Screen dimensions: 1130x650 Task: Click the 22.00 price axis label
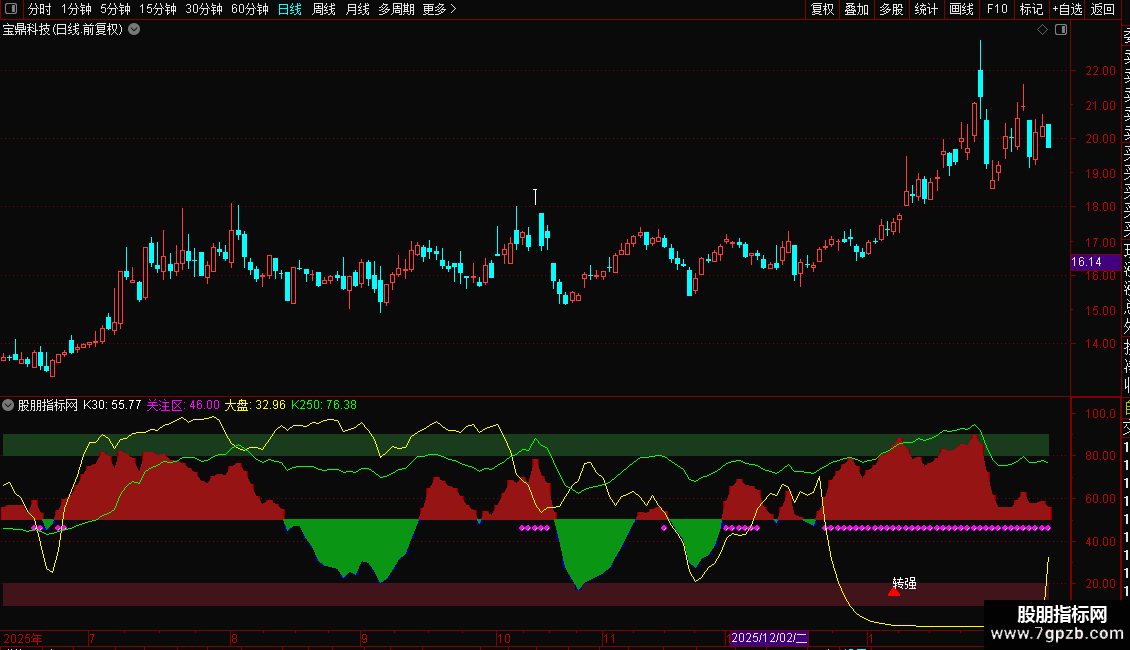tap(1100, 71)
